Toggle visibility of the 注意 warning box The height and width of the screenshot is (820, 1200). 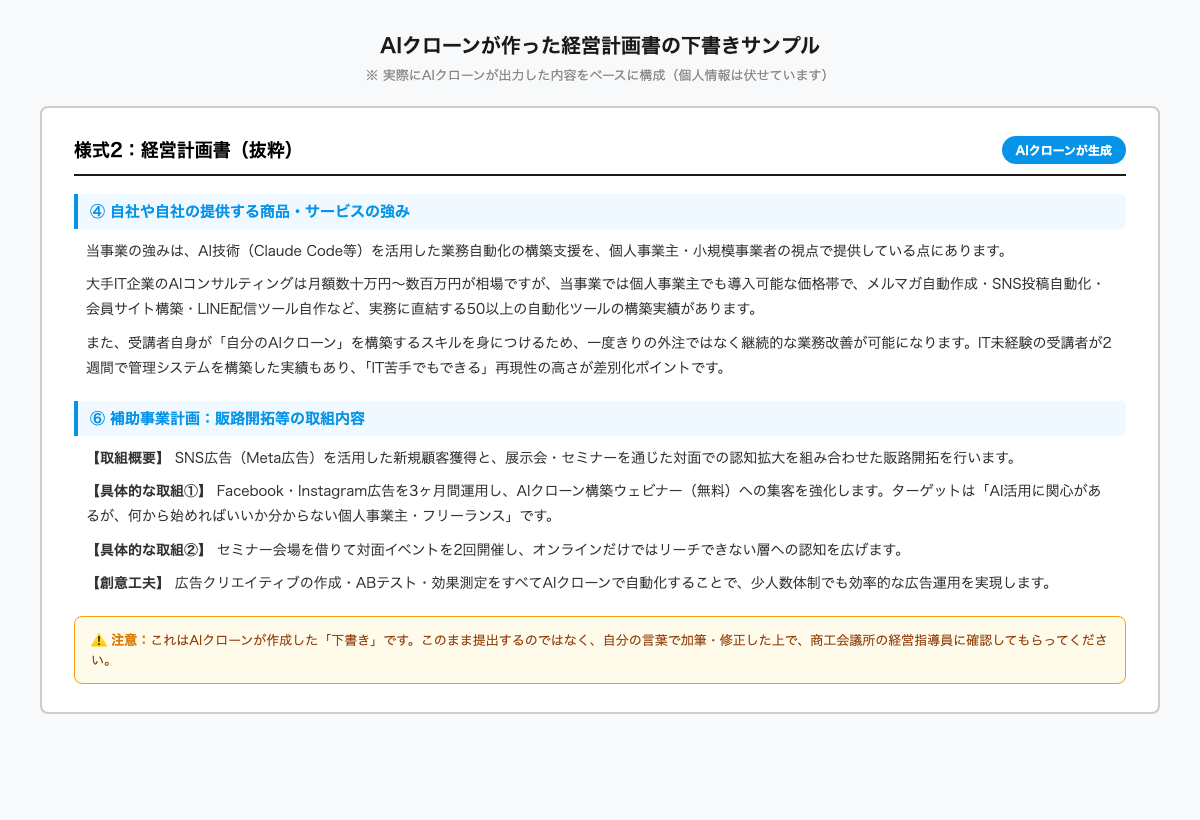point(600,650)
